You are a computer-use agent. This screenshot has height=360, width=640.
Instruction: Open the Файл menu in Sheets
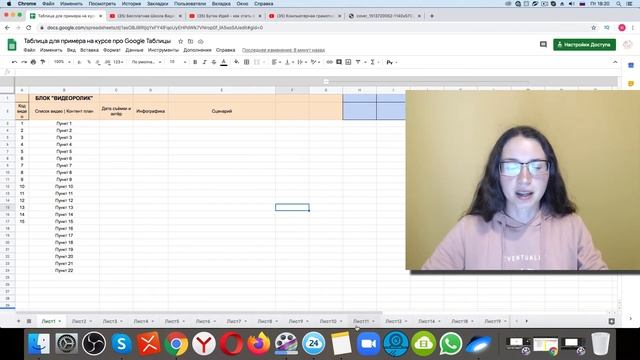coord(29,50)
